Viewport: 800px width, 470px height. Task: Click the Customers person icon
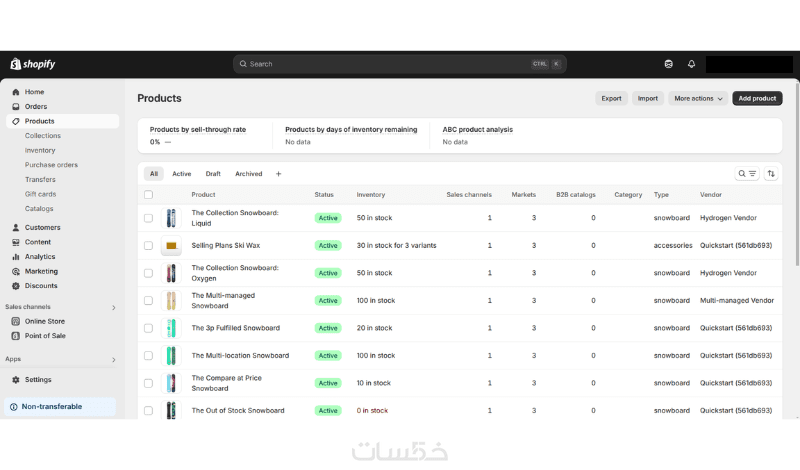coord(16,228)
